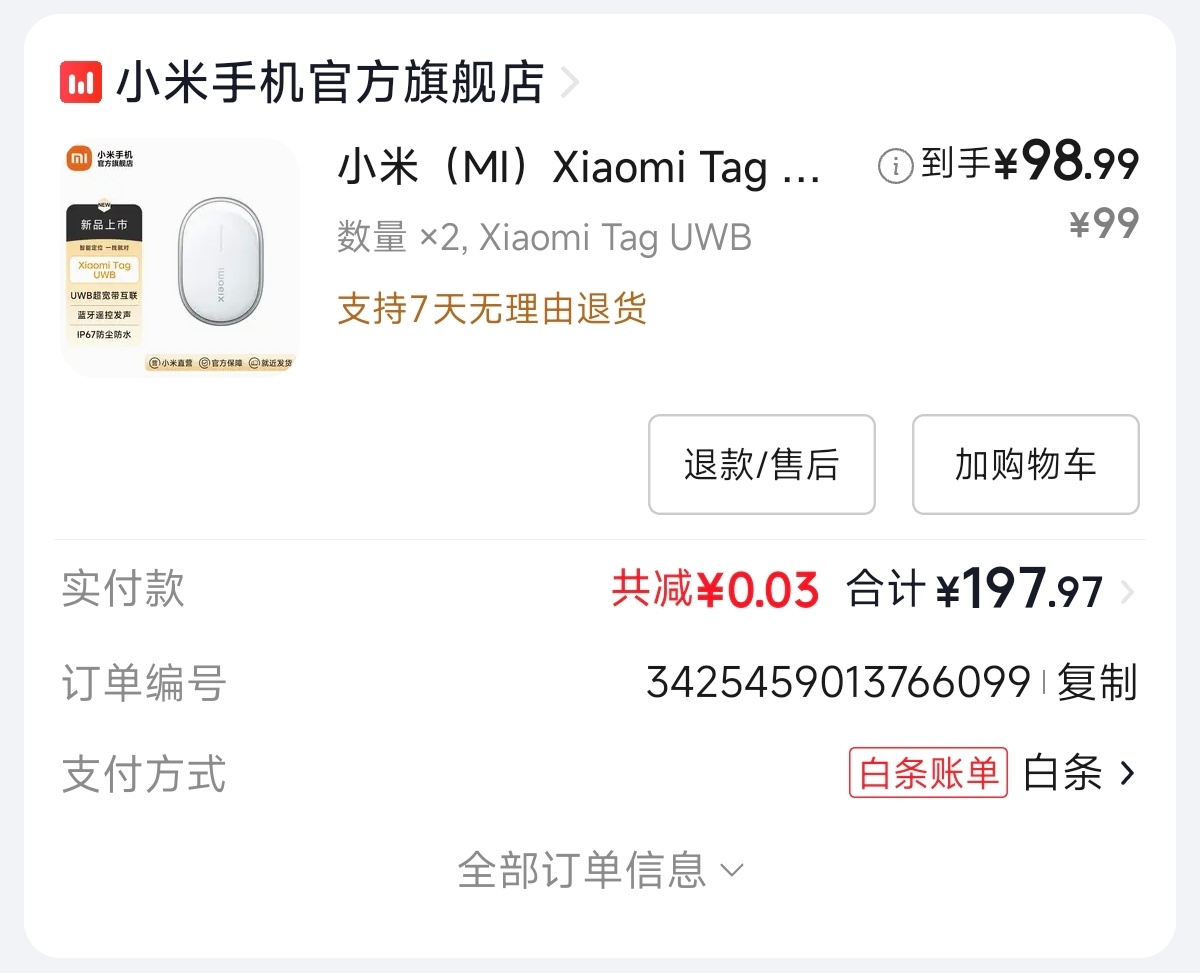Tap the 加购物车 add-to-cart button
This screenshot has width=1200, height=973.
click(1025, 464)
